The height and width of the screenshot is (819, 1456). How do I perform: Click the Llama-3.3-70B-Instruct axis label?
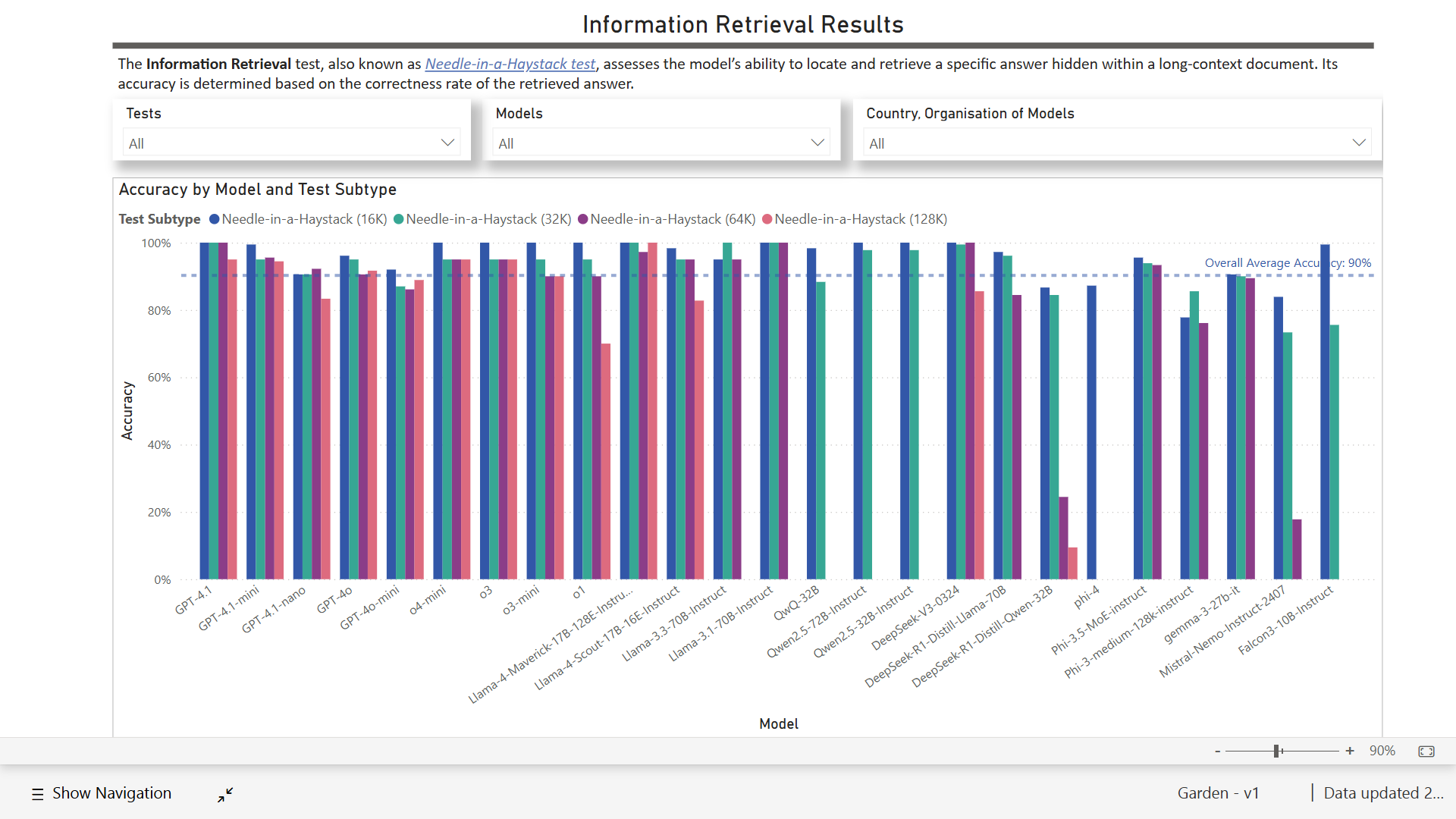[674, 623]
